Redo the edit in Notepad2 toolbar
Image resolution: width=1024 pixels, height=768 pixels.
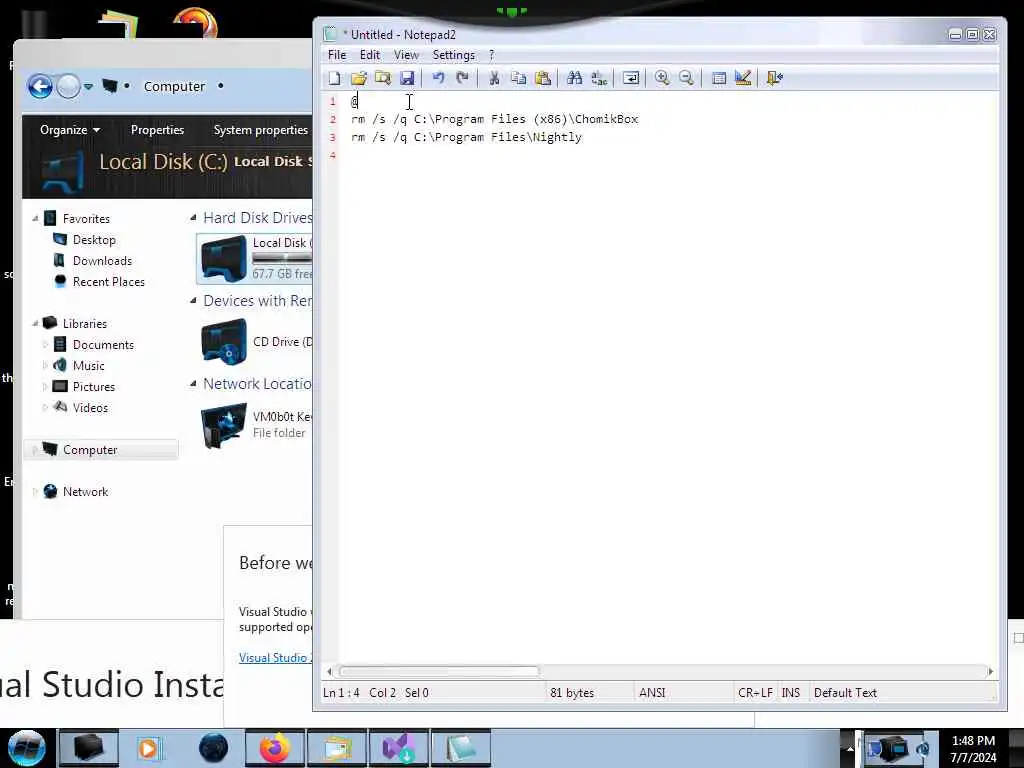pyautogui.click(x=462, y=78)
